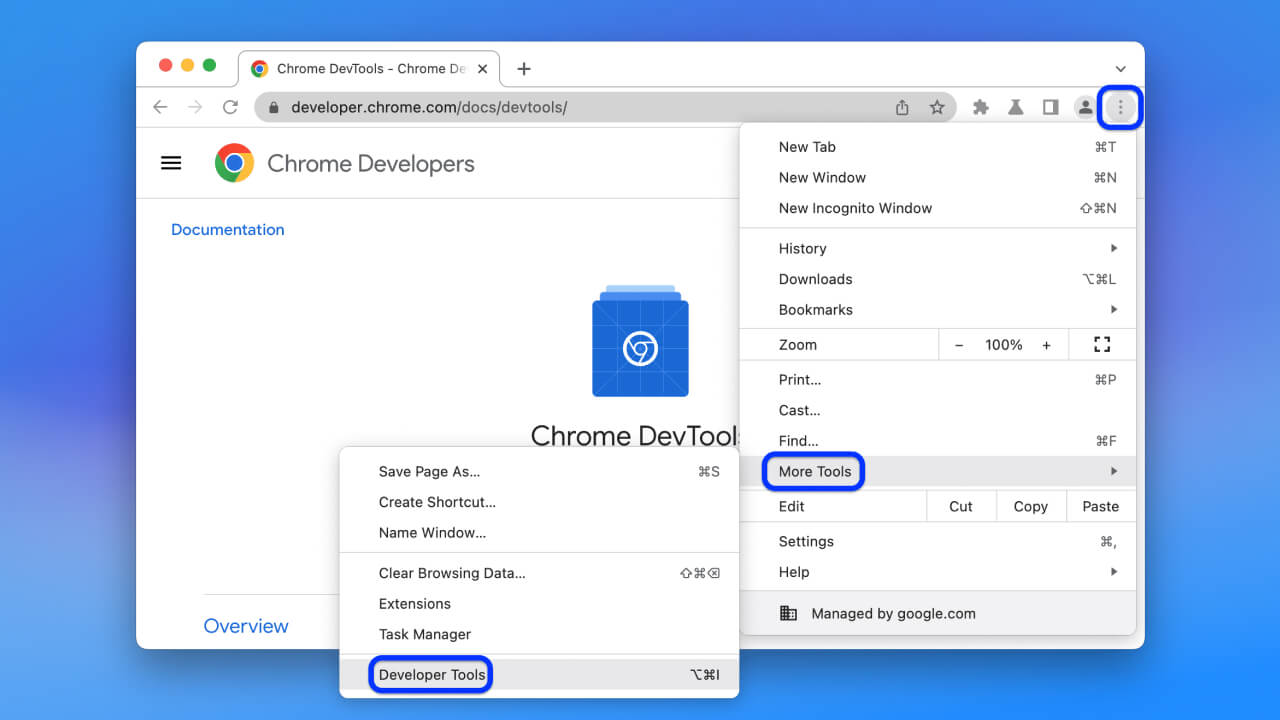Viewport: 1280px width, 720px height.
Task: Click the building icon next to Managed by google.com
Action: click(788, 614)
